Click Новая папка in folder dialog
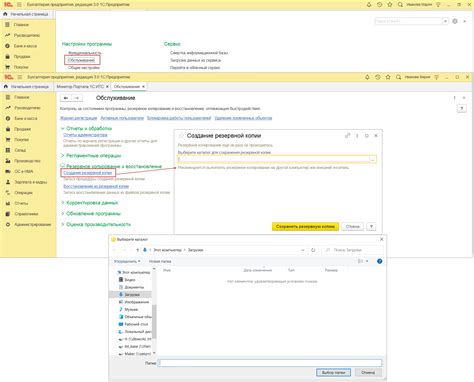The image size is (474, 382). click(x=160, y=261)
